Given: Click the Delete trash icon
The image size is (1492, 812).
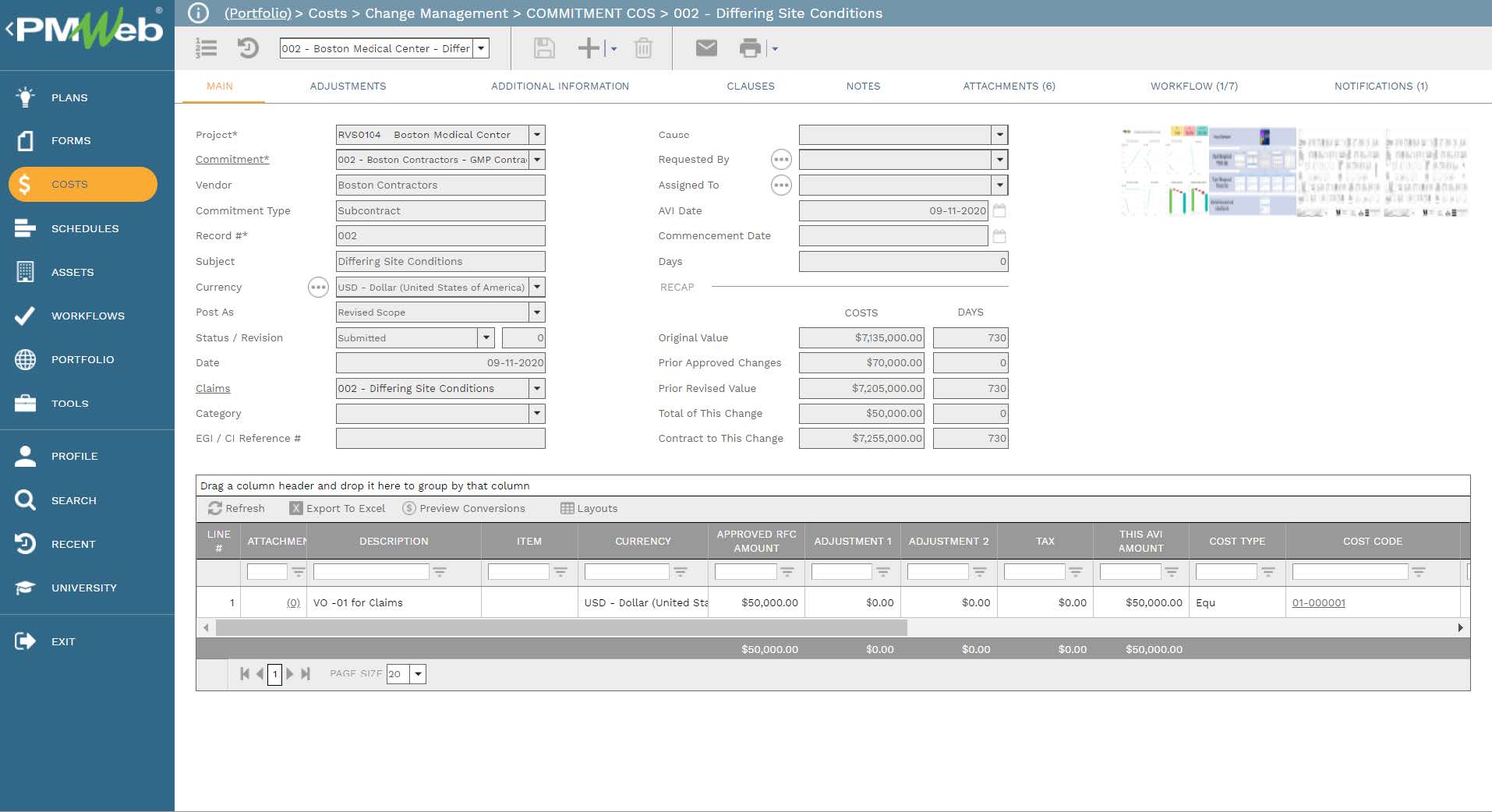Looking at the screenshot, I should click(x=643, y=48).
